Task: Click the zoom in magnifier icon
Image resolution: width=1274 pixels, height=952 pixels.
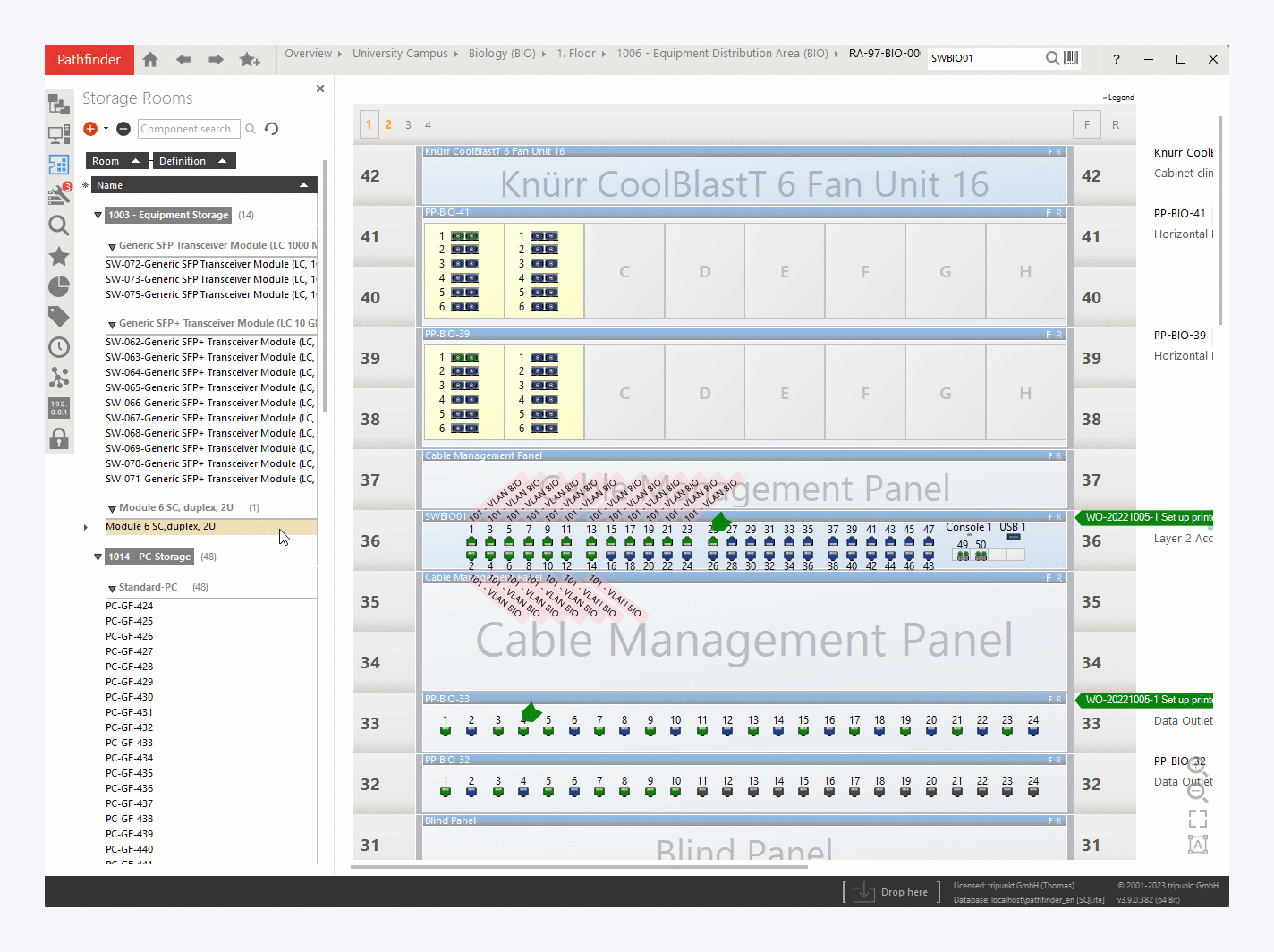Action: [x=1197, y=764]
